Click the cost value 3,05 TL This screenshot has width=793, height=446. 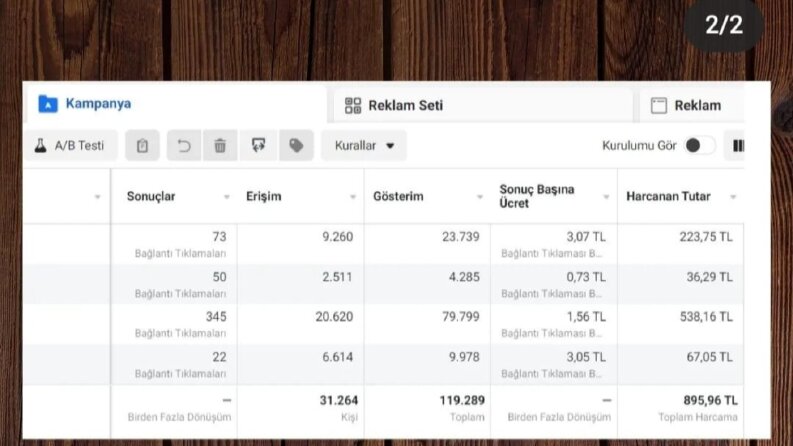tap(586, 357)
